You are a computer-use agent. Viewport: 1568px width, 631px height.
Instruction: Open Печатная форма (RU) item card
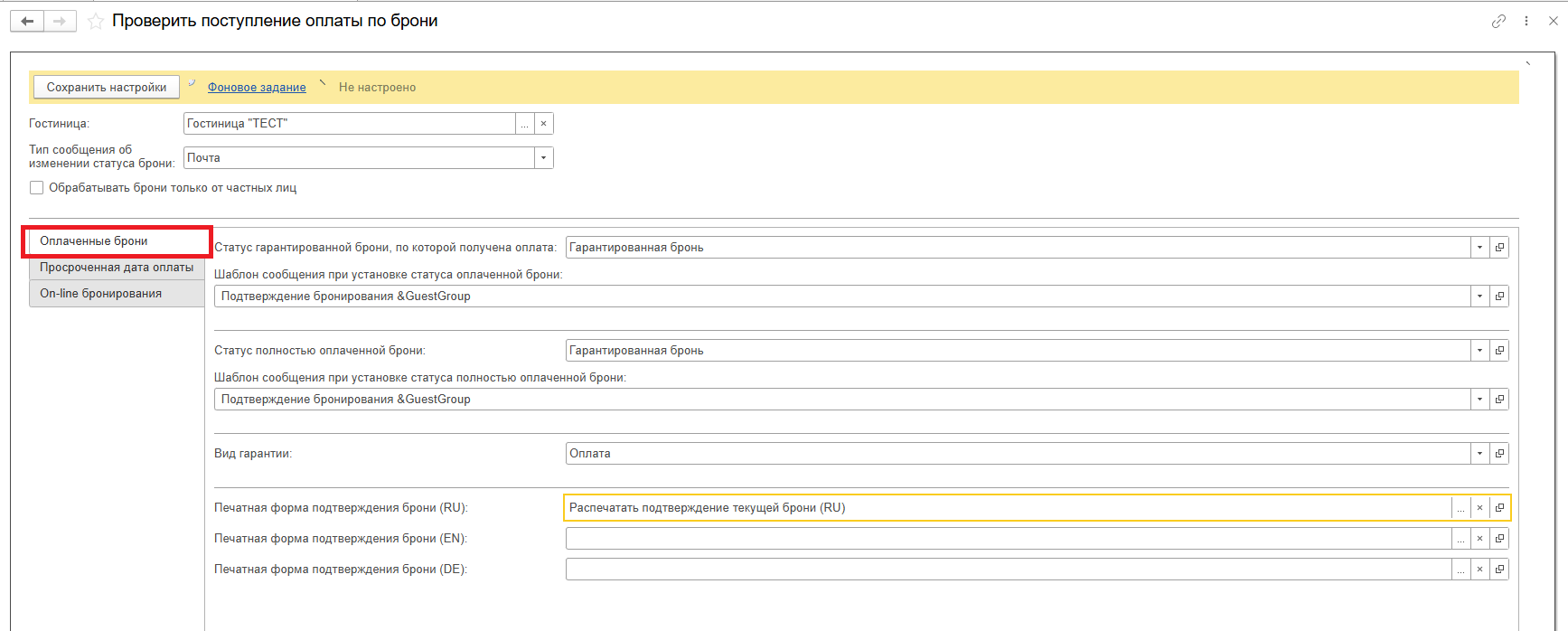(1499, 508)
